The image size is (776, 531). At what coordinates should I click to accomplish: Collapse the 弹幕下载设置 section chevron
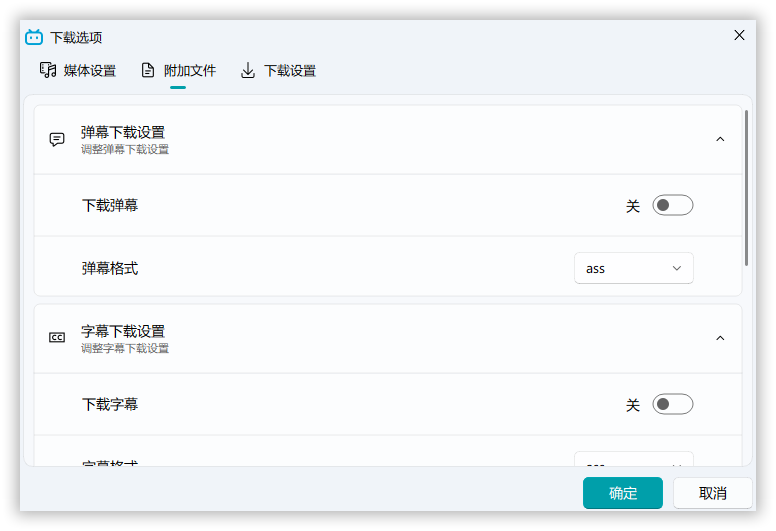[720, 139]
